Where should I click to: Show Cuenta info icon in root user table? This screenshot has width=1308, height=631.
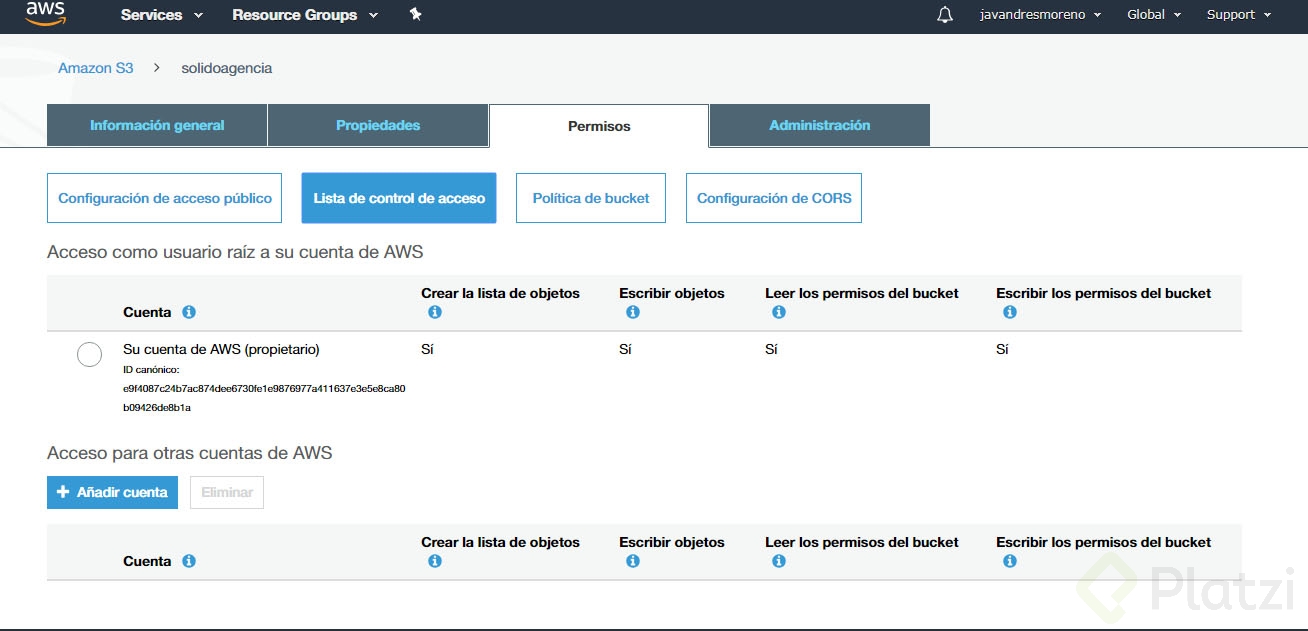[x=189, y=312]
